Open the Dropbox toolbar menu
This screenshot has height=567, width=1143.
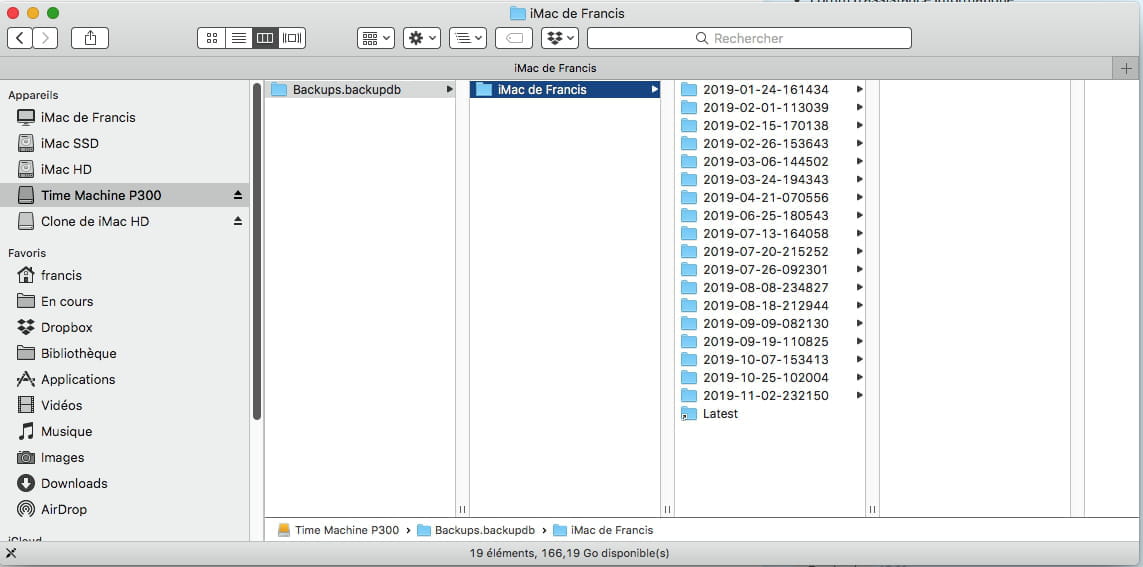(560, 38)
